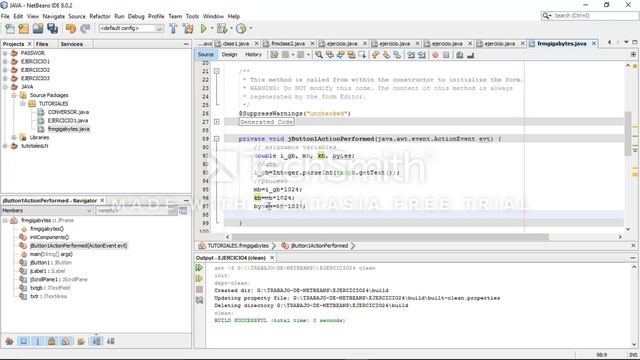Image resolution: width=640 pixels, height=360 pixels.
Task: Click the Uncomment editor toolbar icon
Action: coord(471,55)
